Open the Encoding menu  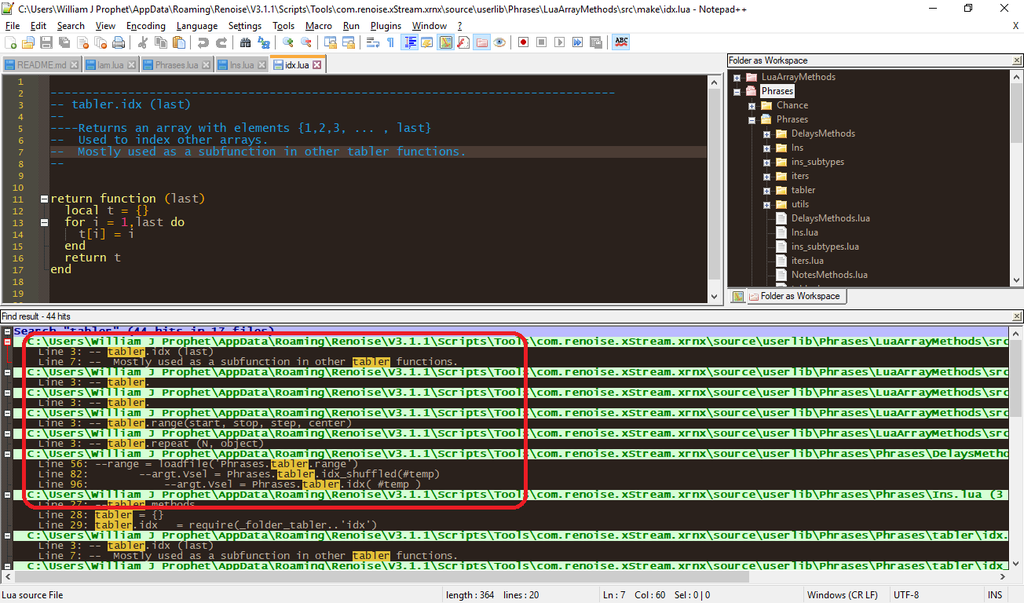[146, 26]
